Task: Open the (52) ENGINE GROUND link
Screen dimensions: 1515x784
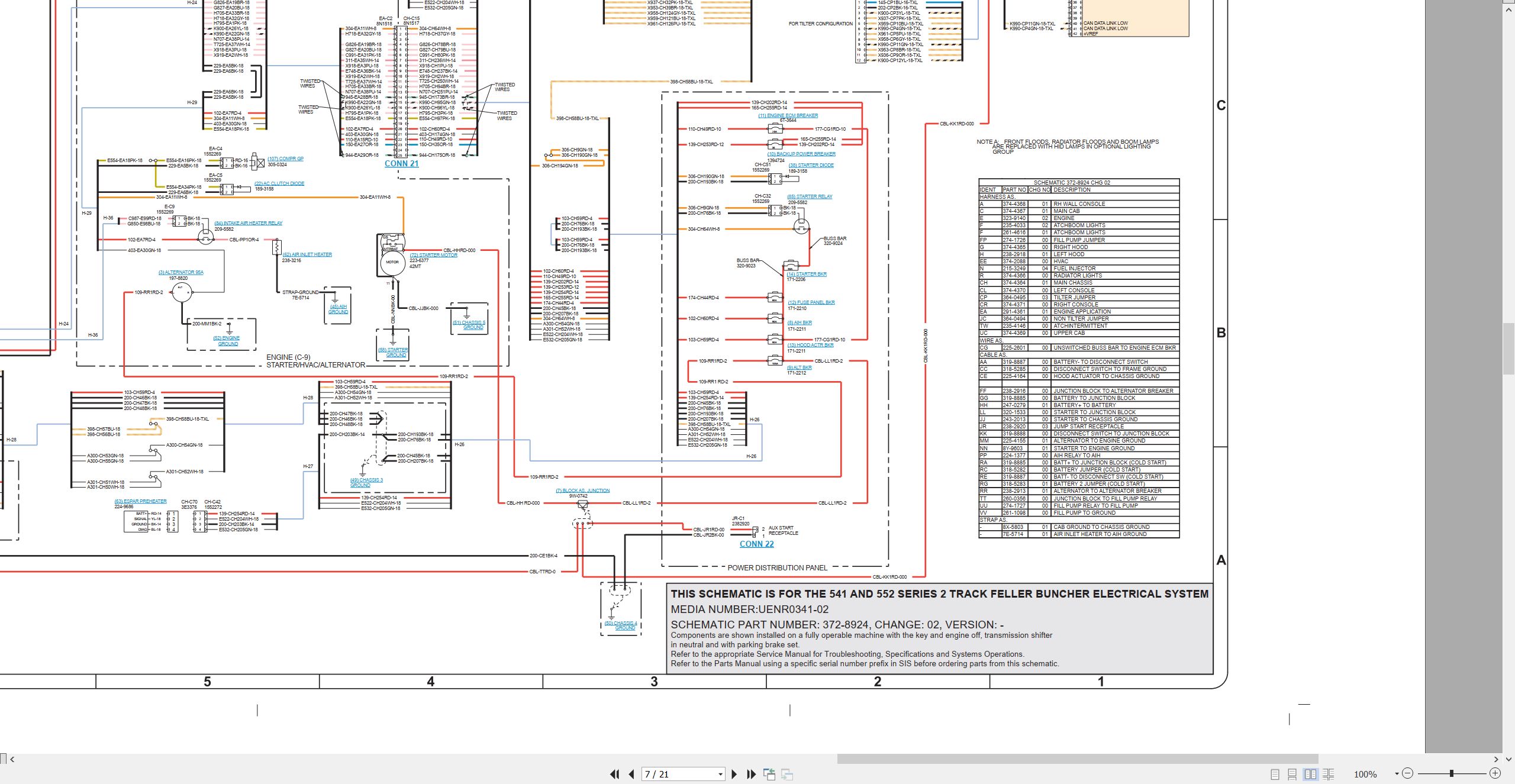Action: [x=227, y=341]
